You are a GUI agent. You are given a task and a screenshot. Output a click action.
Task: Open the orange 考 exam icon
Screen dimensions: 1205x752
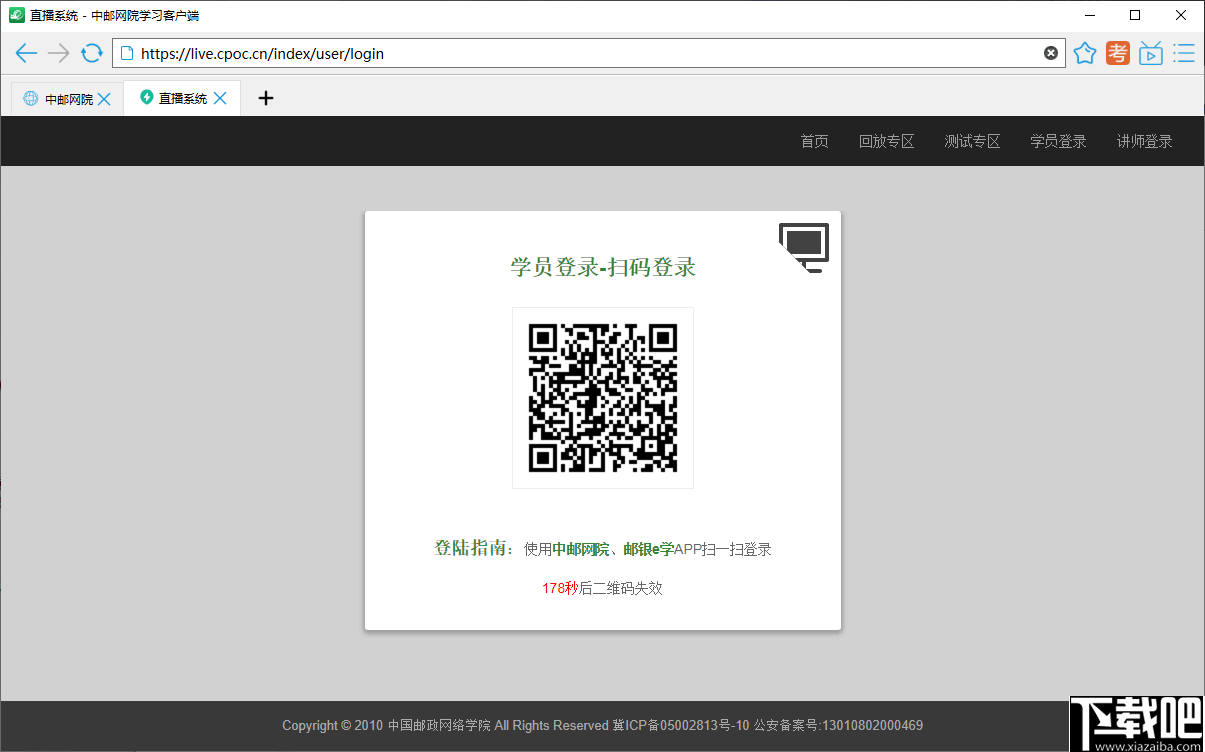tap(1118, 54)
